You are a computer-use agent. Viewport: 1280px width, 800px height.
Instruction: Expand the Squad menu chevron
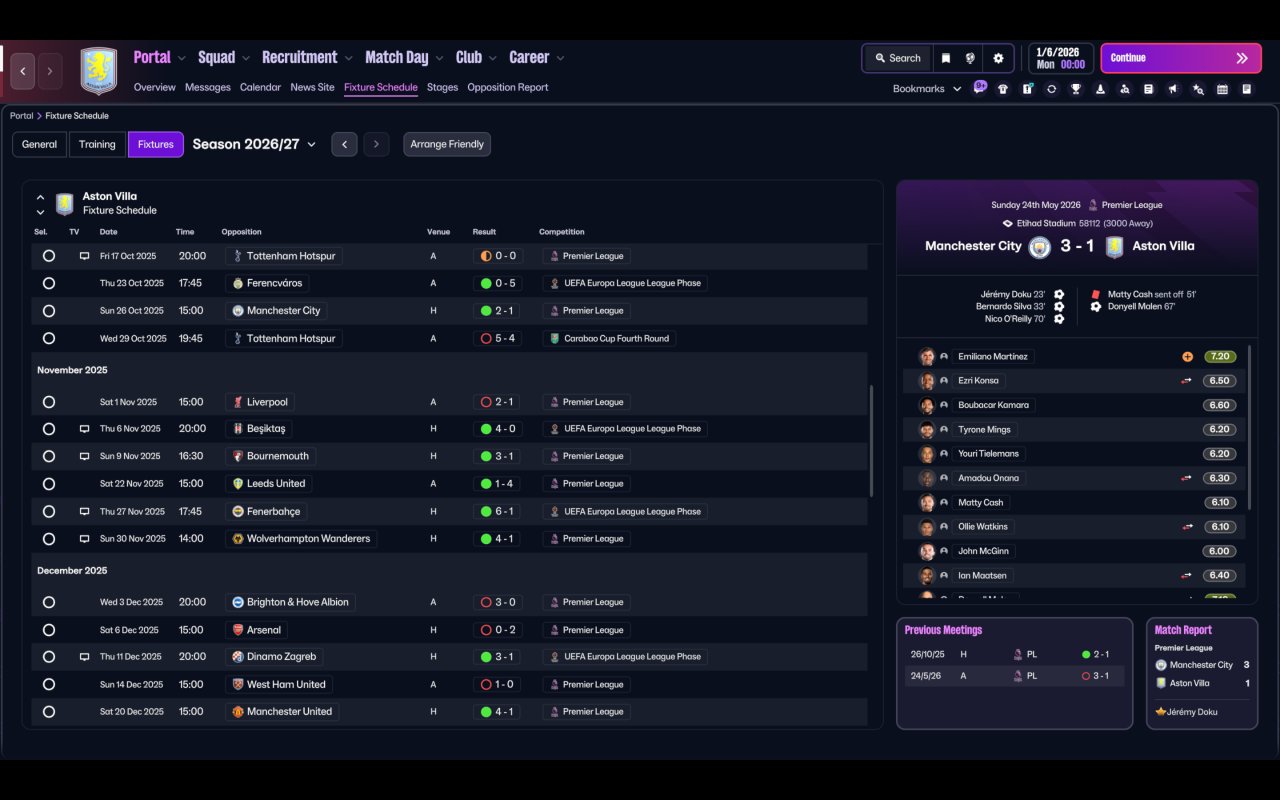(246, 58)
